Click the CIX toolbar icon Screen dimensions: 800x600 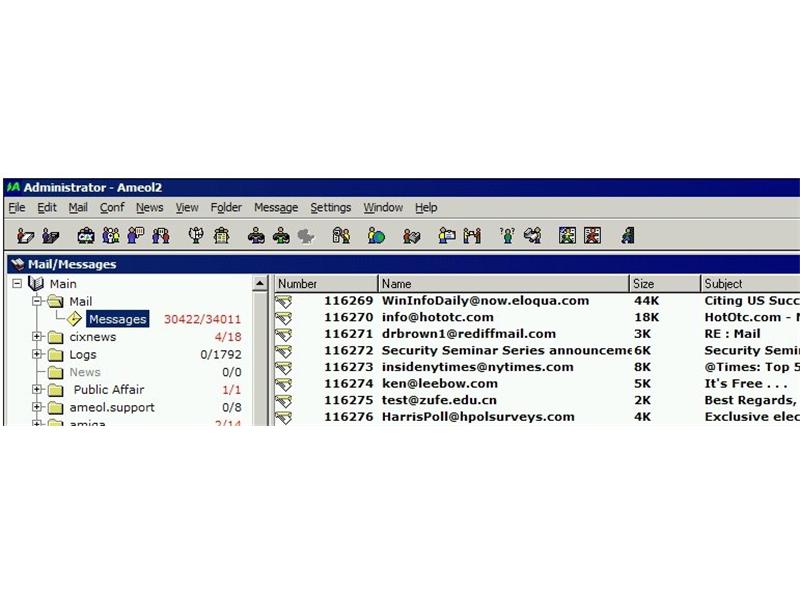[86, 236]
